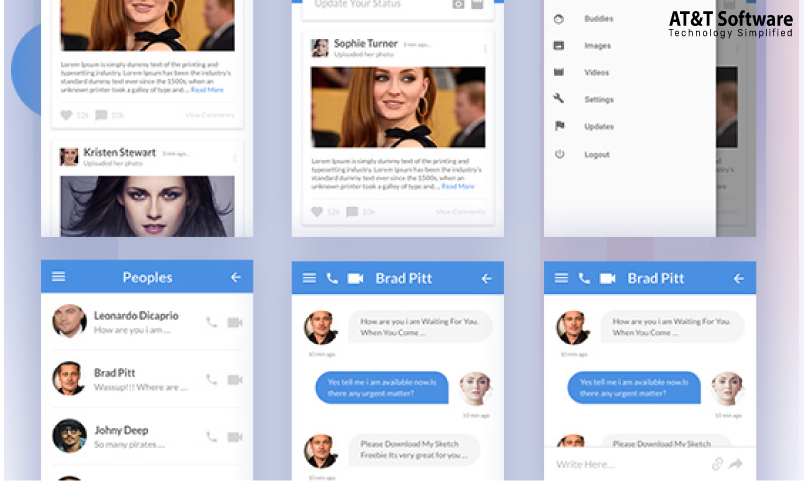This screenshot has height=481, width=804.
Task: Click attachment paperclip icon in message box
Action: coord(717,464)
